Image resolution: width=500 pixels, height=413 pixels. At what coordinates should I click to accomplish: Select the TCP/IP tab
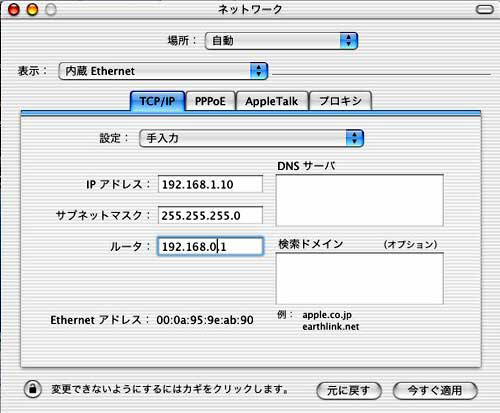tap(157, 101)
